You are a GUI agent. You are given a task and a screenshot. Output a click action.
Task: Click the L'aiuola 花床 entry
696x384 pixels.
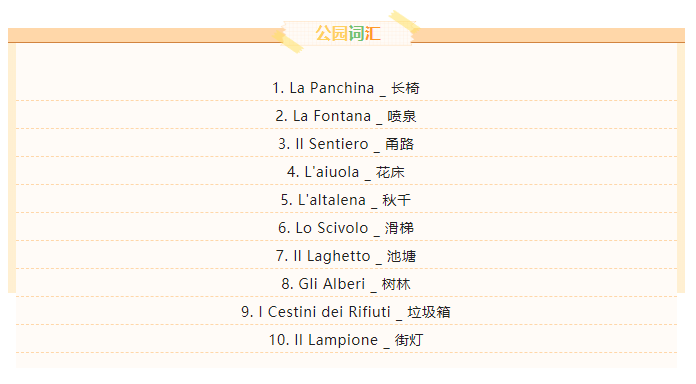pos(346,172)
